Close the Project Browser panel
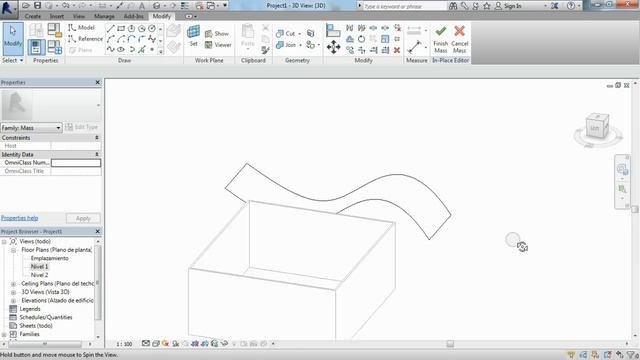This screenshot has height=360, width=640. click(98, 231)
